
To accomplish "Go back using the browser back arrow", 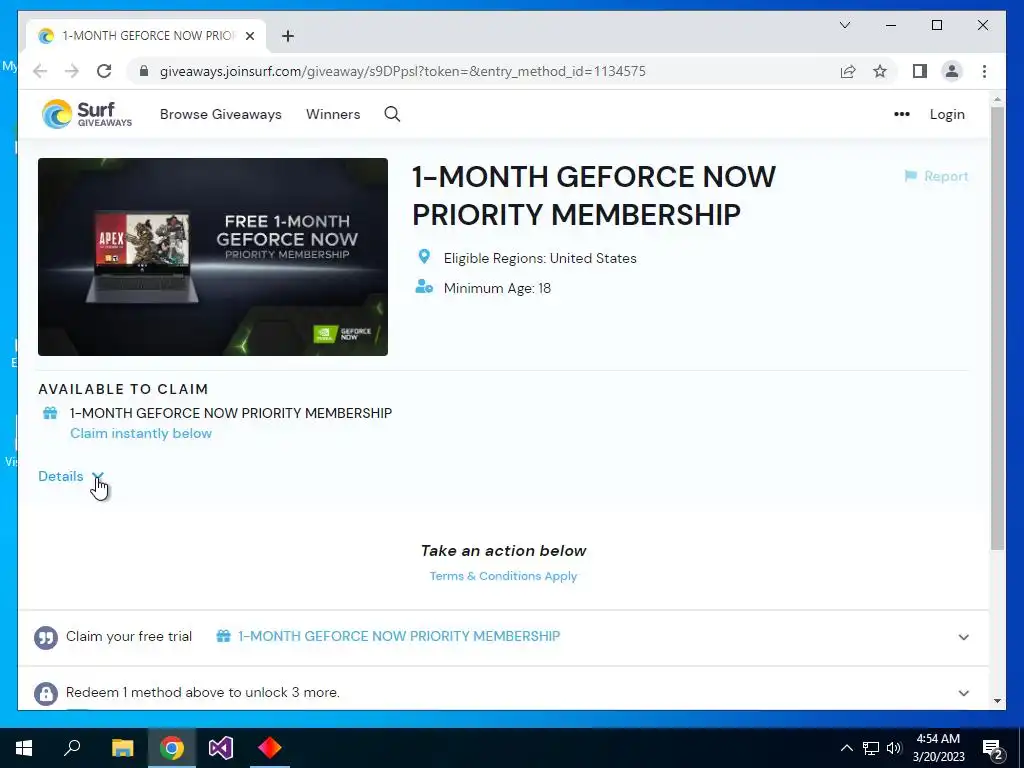I will point(40,71).
